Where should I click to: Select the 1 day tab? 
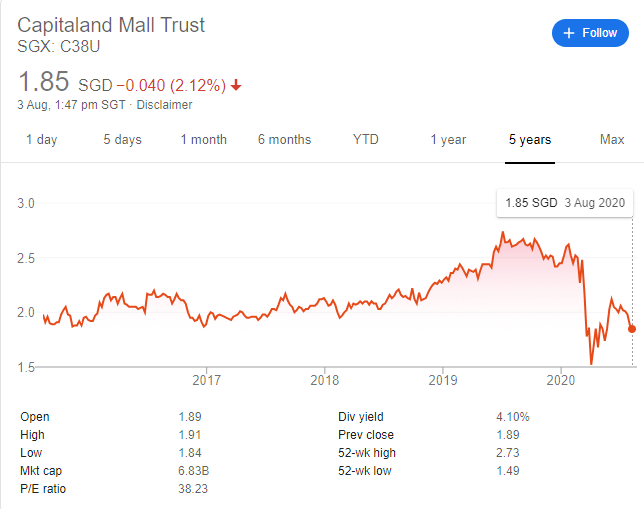click(42, 140)
